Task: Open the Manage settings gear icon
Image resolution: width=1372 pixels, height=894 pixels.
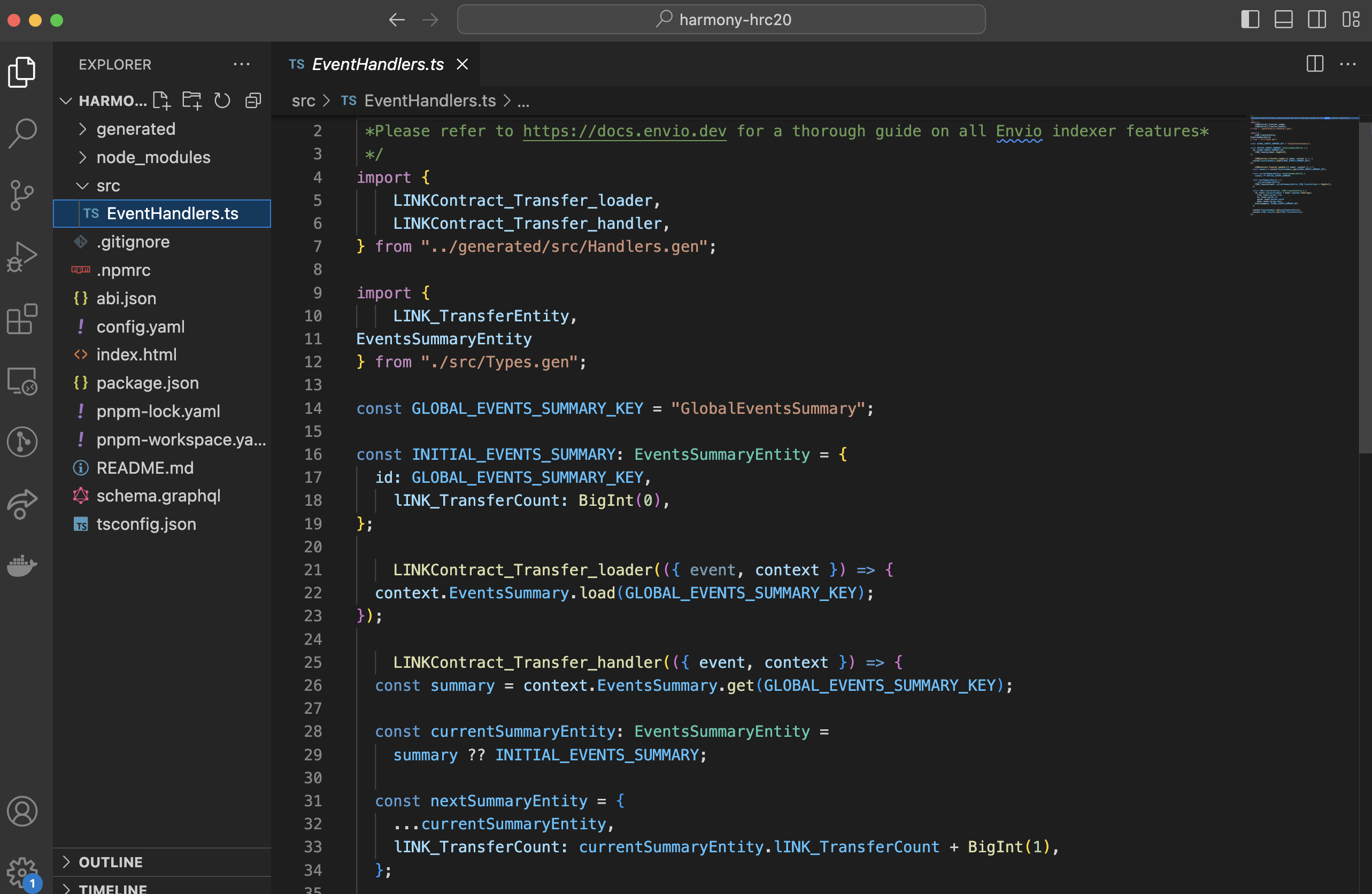Action: click(23, 872)
